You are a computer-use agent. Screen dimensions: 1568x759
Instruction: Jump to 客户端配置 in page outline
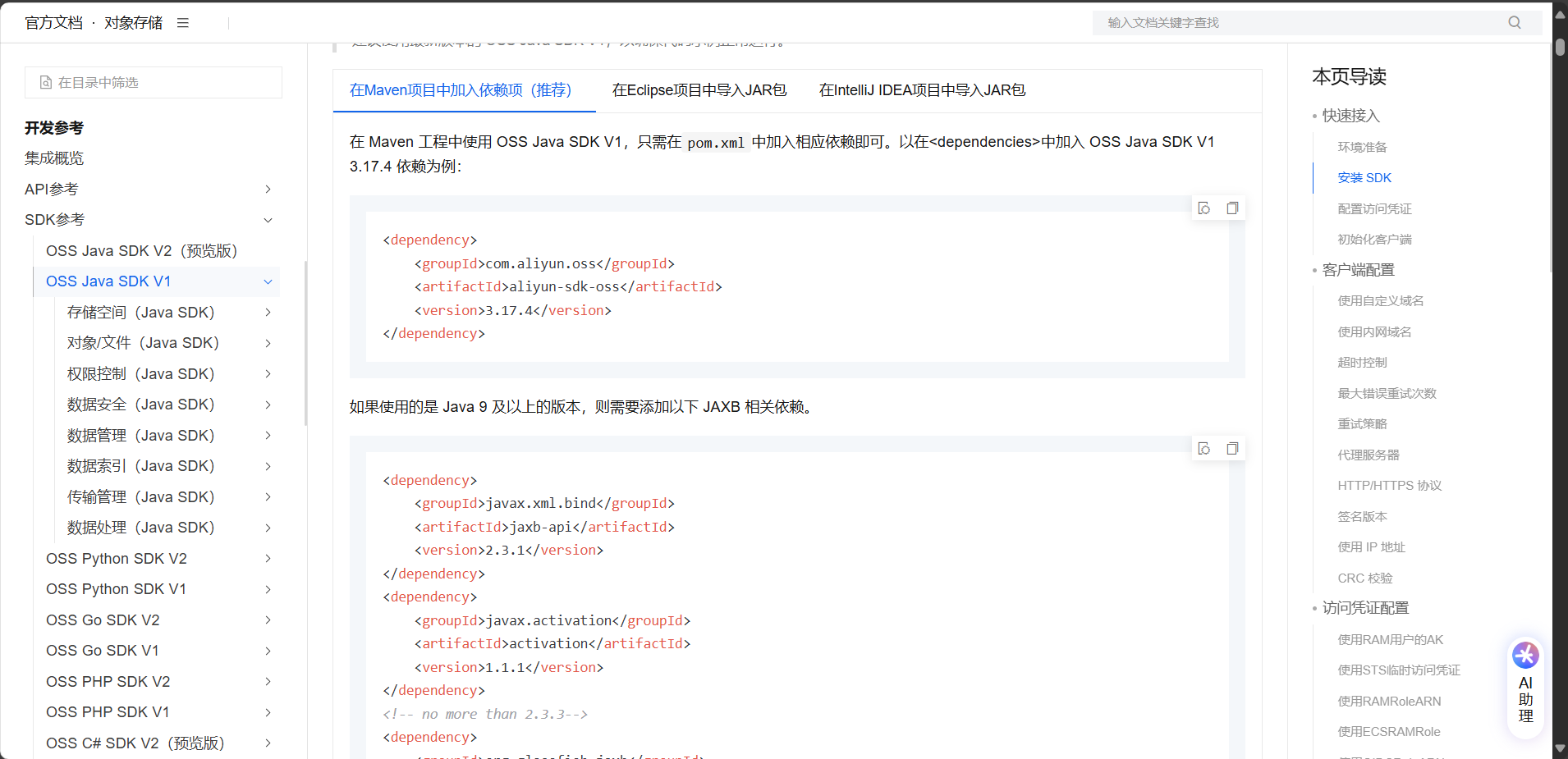1359,270
